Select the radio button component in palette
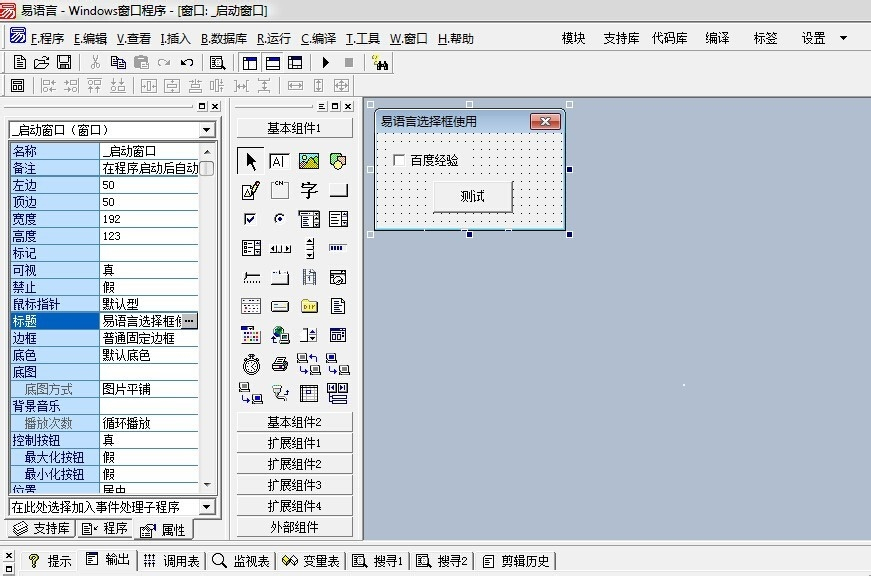 (x=280, y=219)
